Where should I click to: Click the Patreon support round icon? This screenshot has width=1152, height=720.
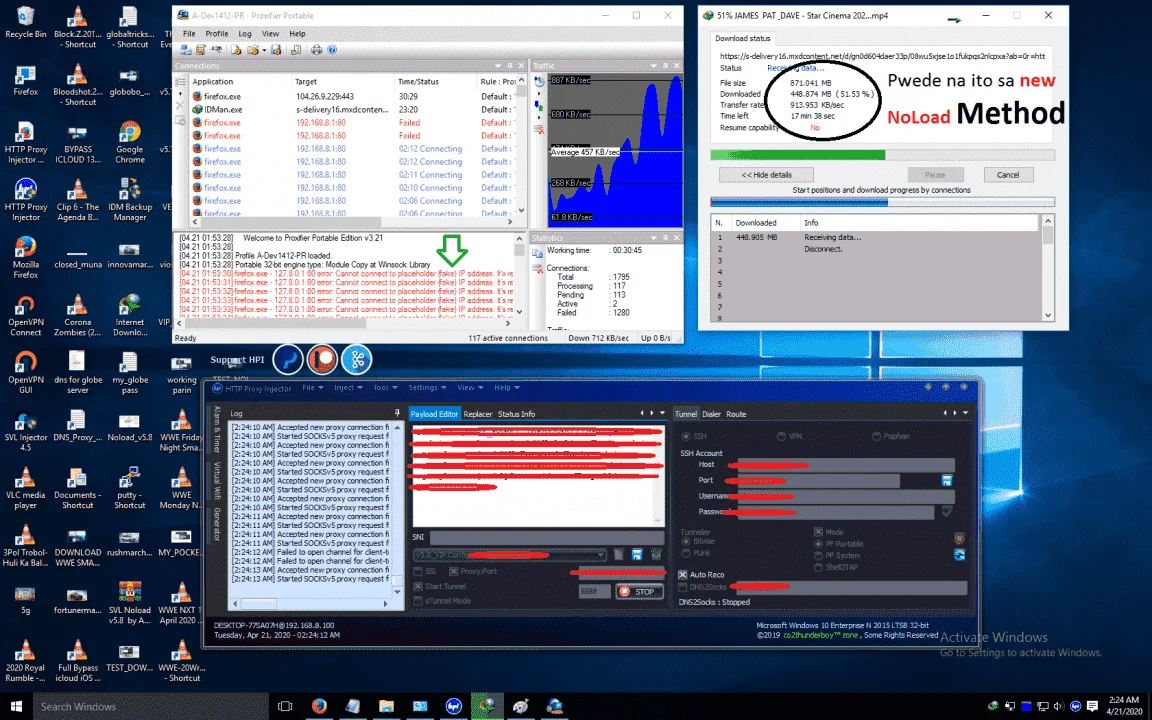click(x=323, y=359)
